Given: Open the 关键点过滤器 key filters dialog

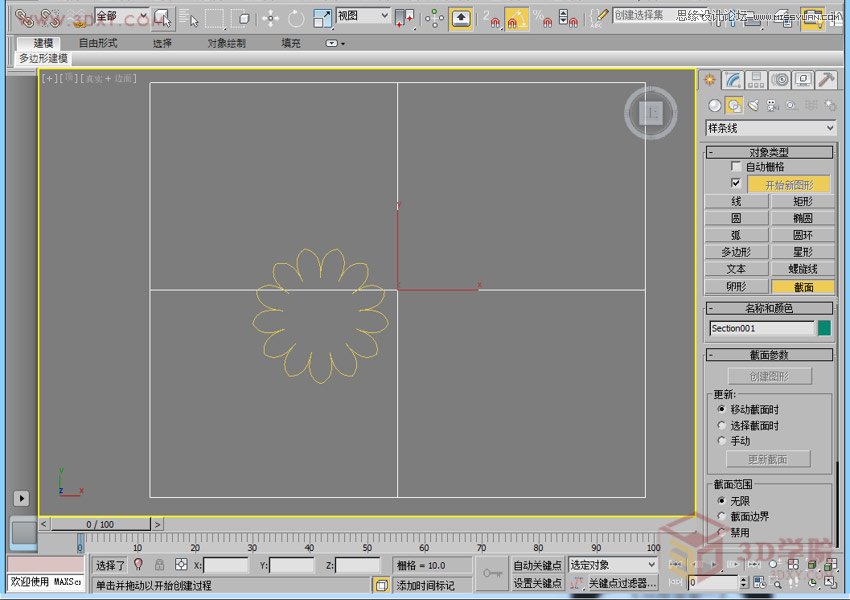Looking at the screenshot, I should click(x=622, y=583).
